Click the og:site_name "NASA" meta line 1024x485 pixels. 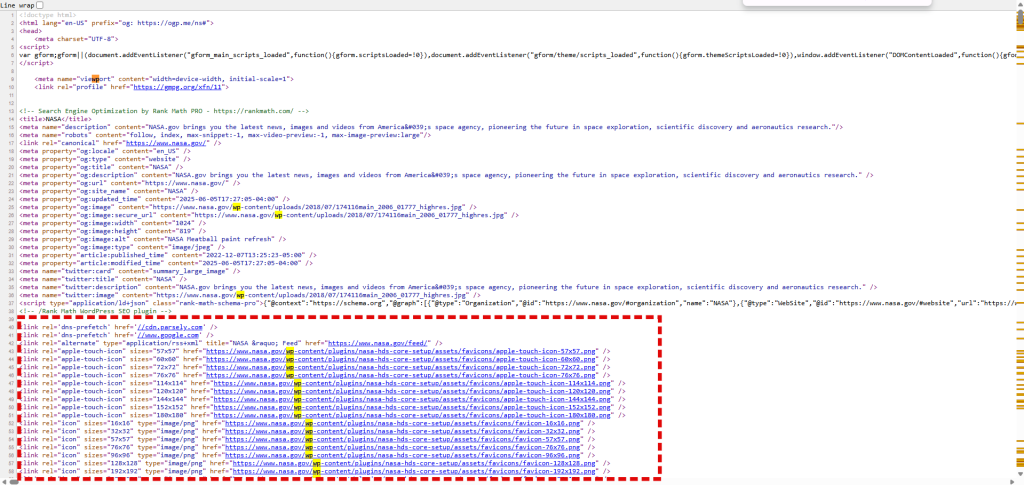pyautogui.click(x=103, y=191)
